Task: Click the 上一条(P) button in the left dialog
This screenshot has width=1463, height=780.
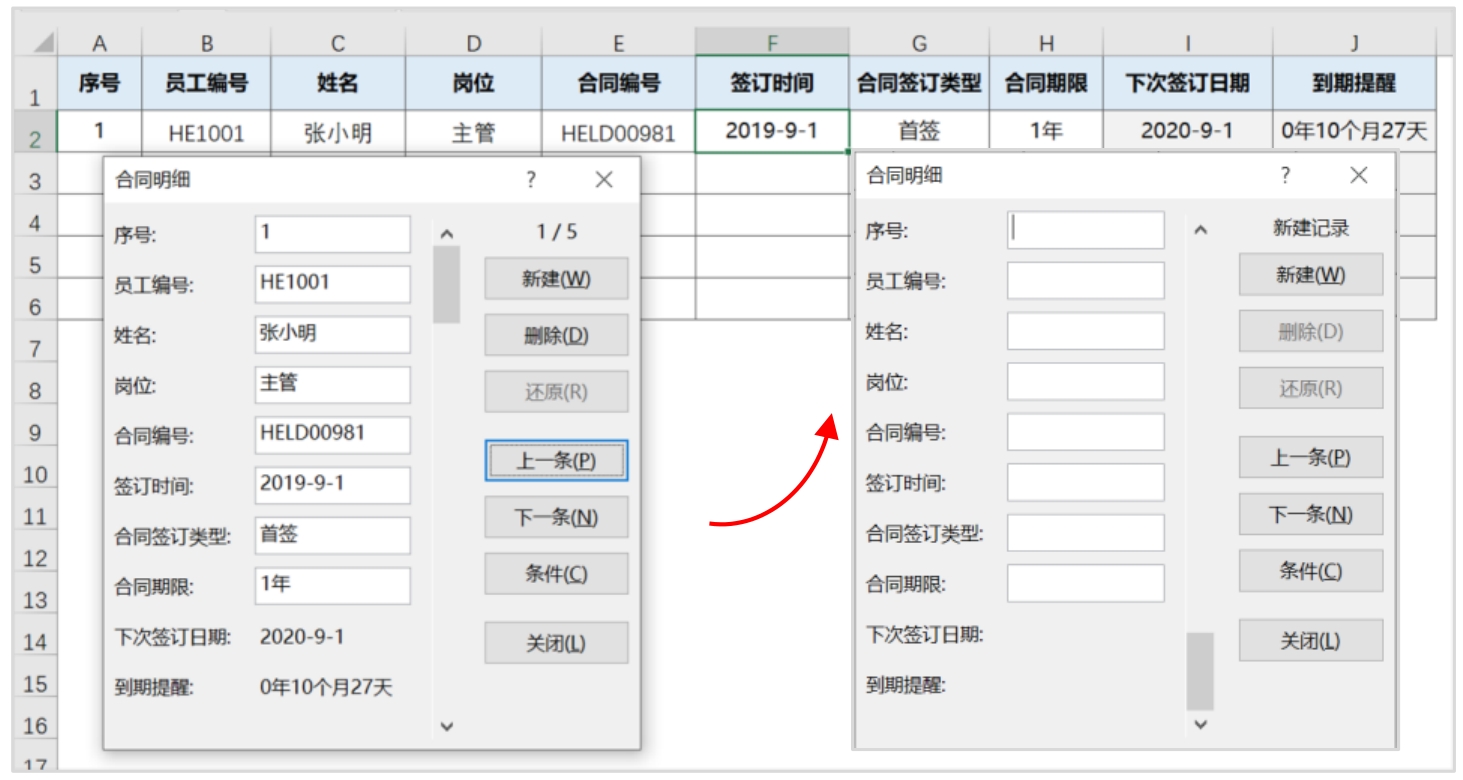Action: point(556,461)
